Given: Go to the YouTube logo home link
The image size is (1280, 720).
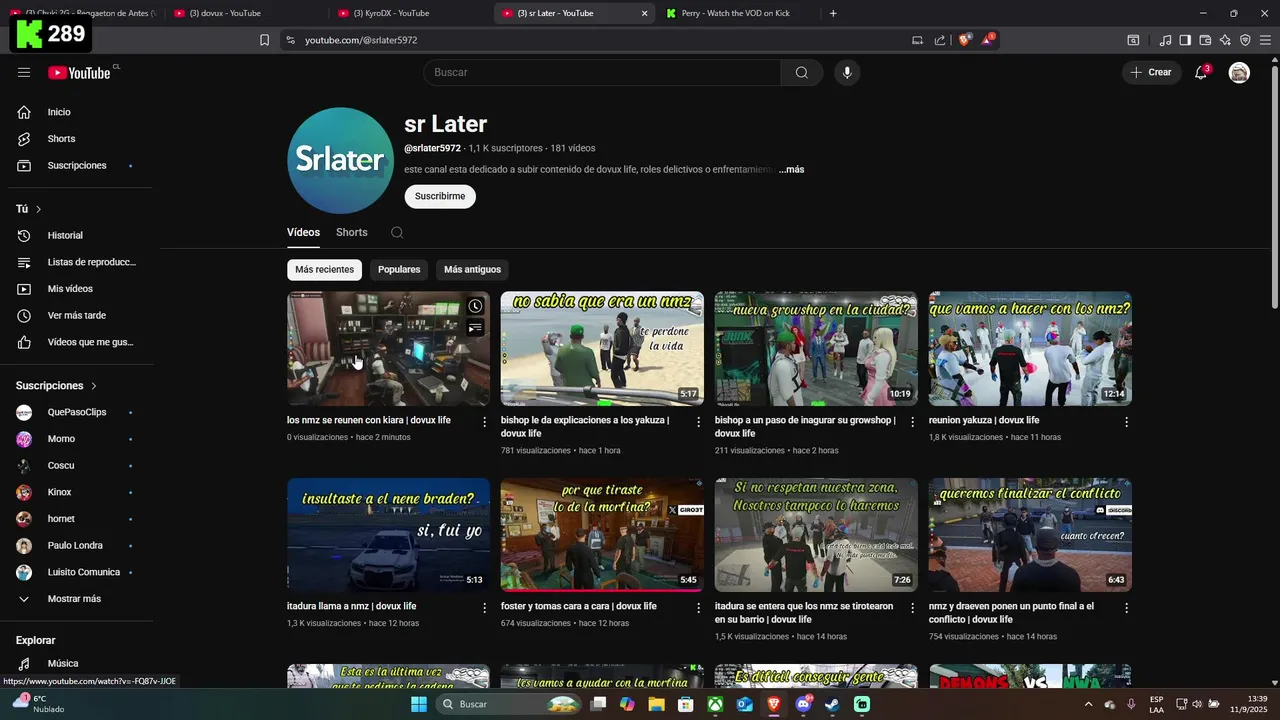Looking at the screenshot, I should 80,72.
